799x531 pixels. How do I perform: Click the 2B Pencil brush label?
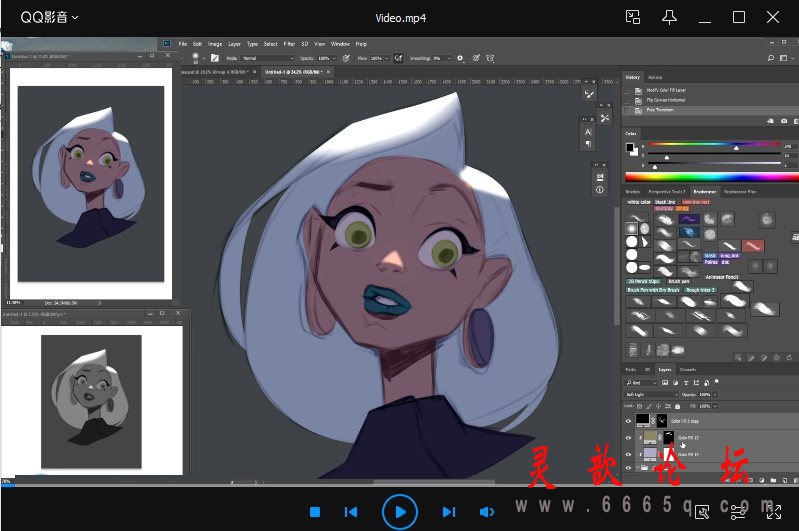click(x=644, y=281)
